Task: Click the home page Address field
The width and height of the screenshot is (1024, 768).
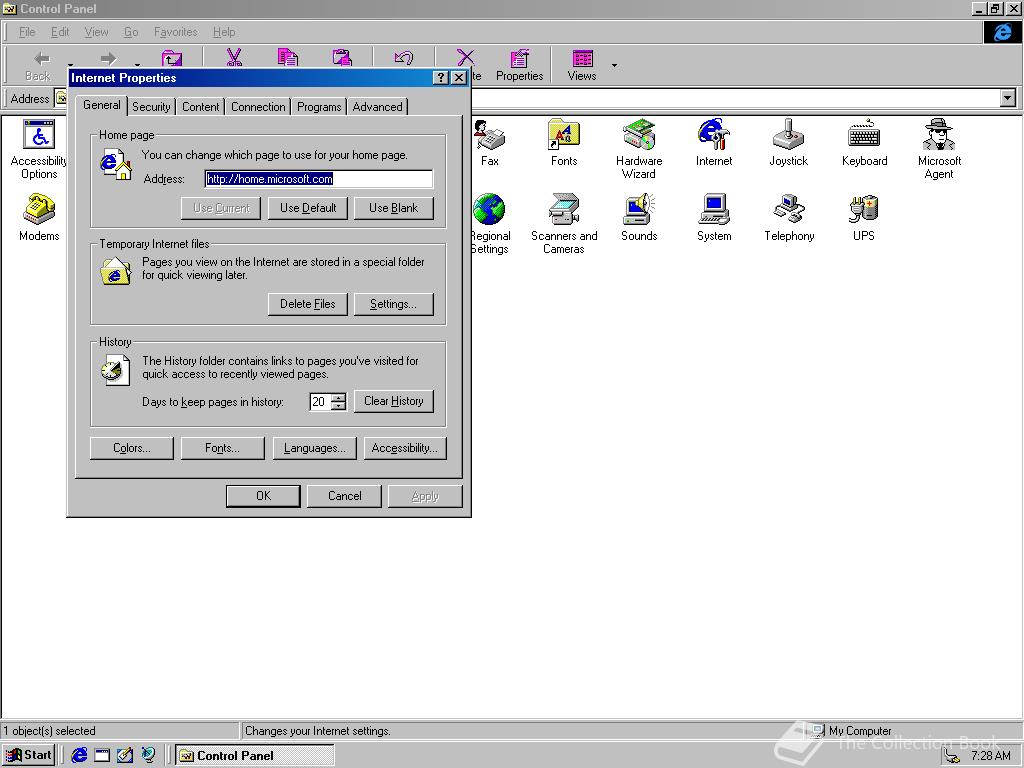Action: pyautogui.click(x=318, y=179)
